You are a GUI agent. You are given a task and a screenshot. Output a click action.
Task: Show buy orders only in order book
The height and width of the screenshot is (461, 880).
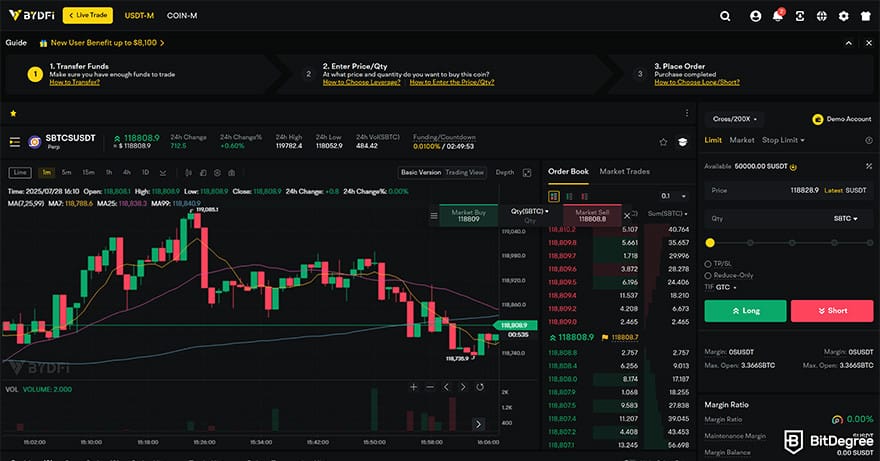coord(570,197)
